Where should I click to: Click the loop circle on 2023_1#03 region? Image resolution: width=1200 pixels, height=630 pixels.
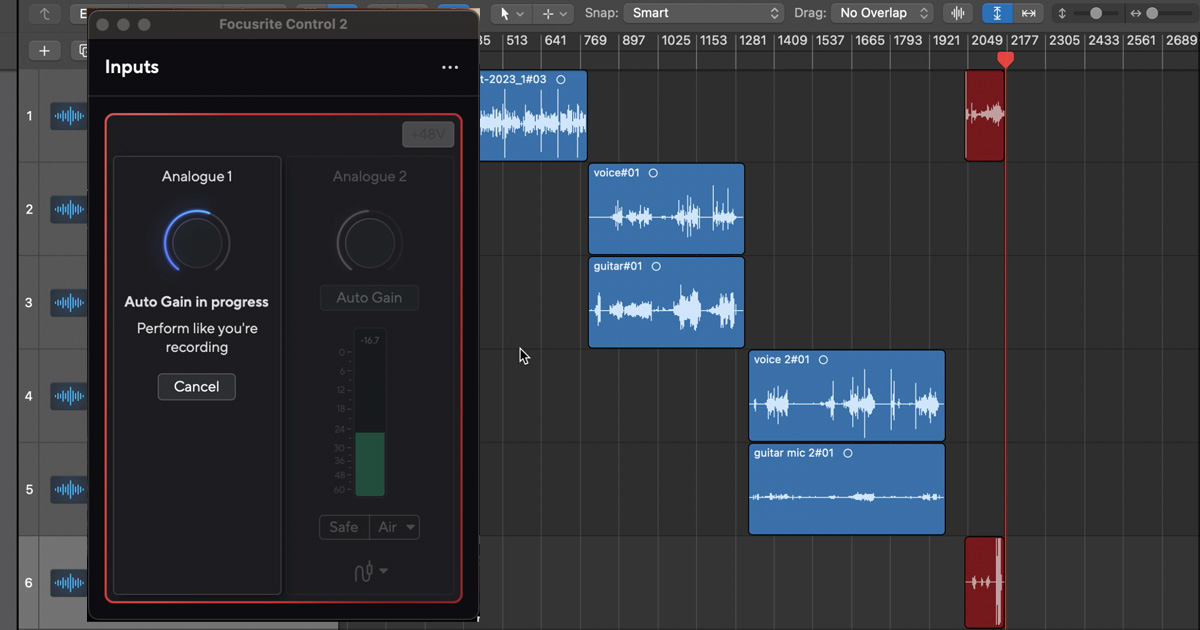click(560, 79)
